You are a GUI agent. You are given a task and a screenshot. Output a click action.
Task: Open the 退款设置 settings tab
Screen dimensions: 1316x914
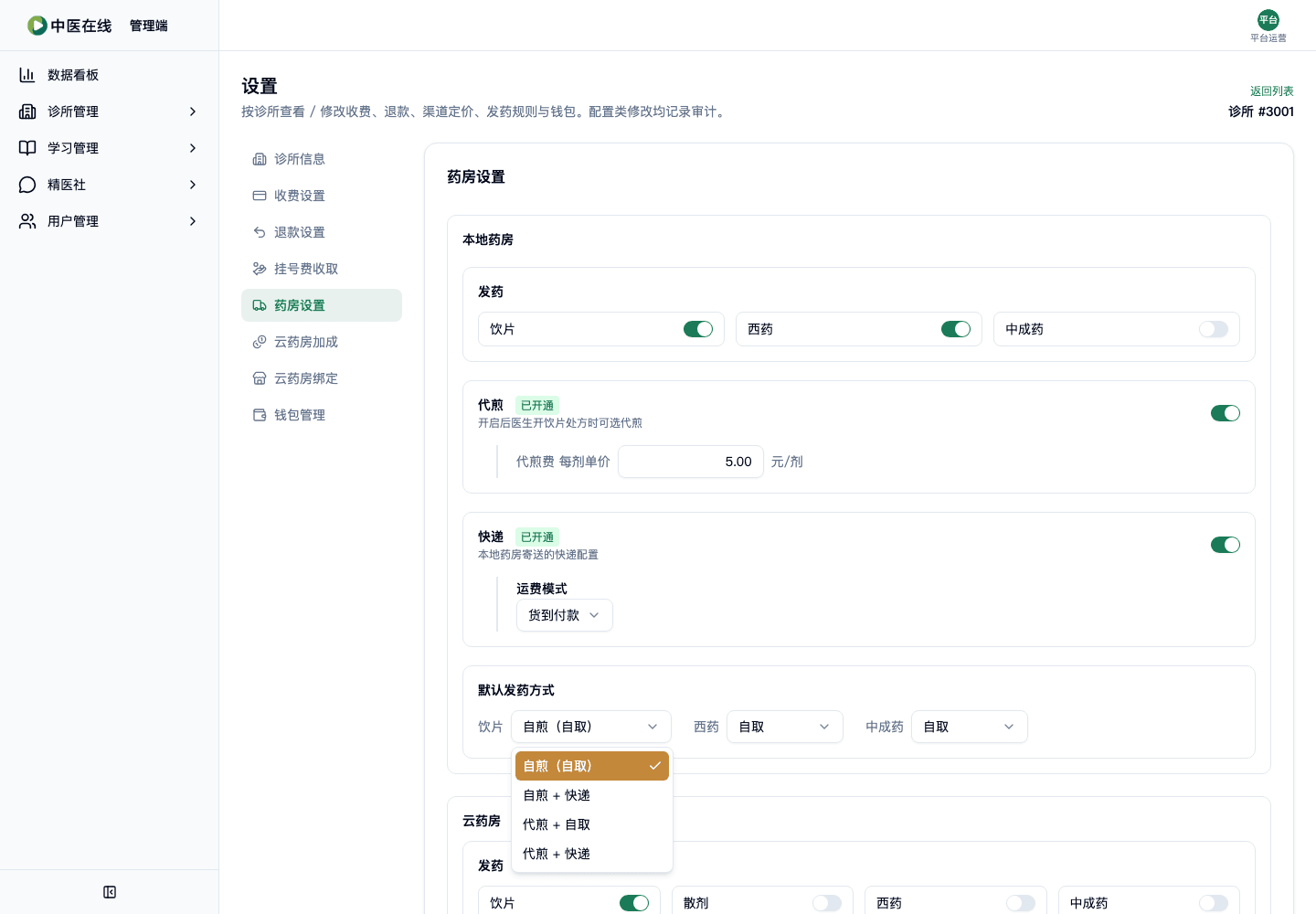pos(322,232)
